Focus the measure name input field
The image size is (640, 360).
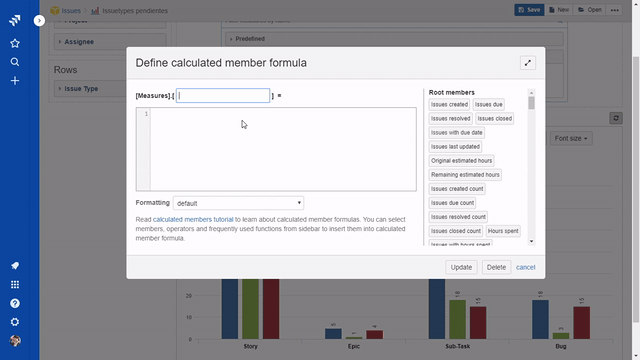pyautogui.click(x=223, y=96)
